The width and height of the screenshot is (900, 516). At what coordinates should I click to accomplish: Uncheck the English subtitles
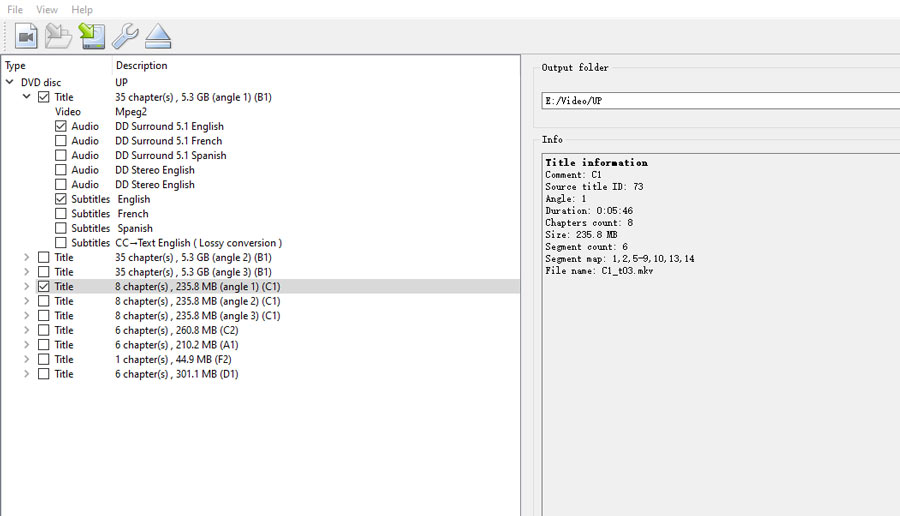click(61, 199)
